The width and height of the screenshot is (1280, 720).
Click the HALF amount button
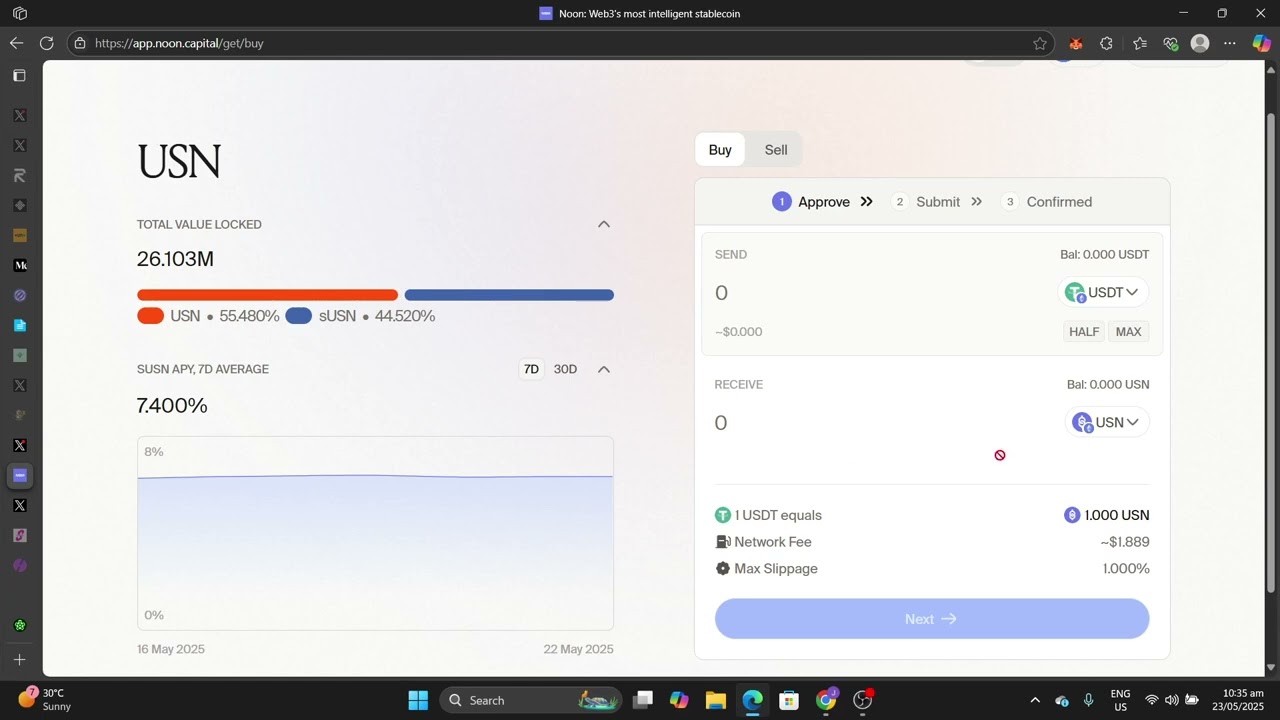click(1084, 332)
